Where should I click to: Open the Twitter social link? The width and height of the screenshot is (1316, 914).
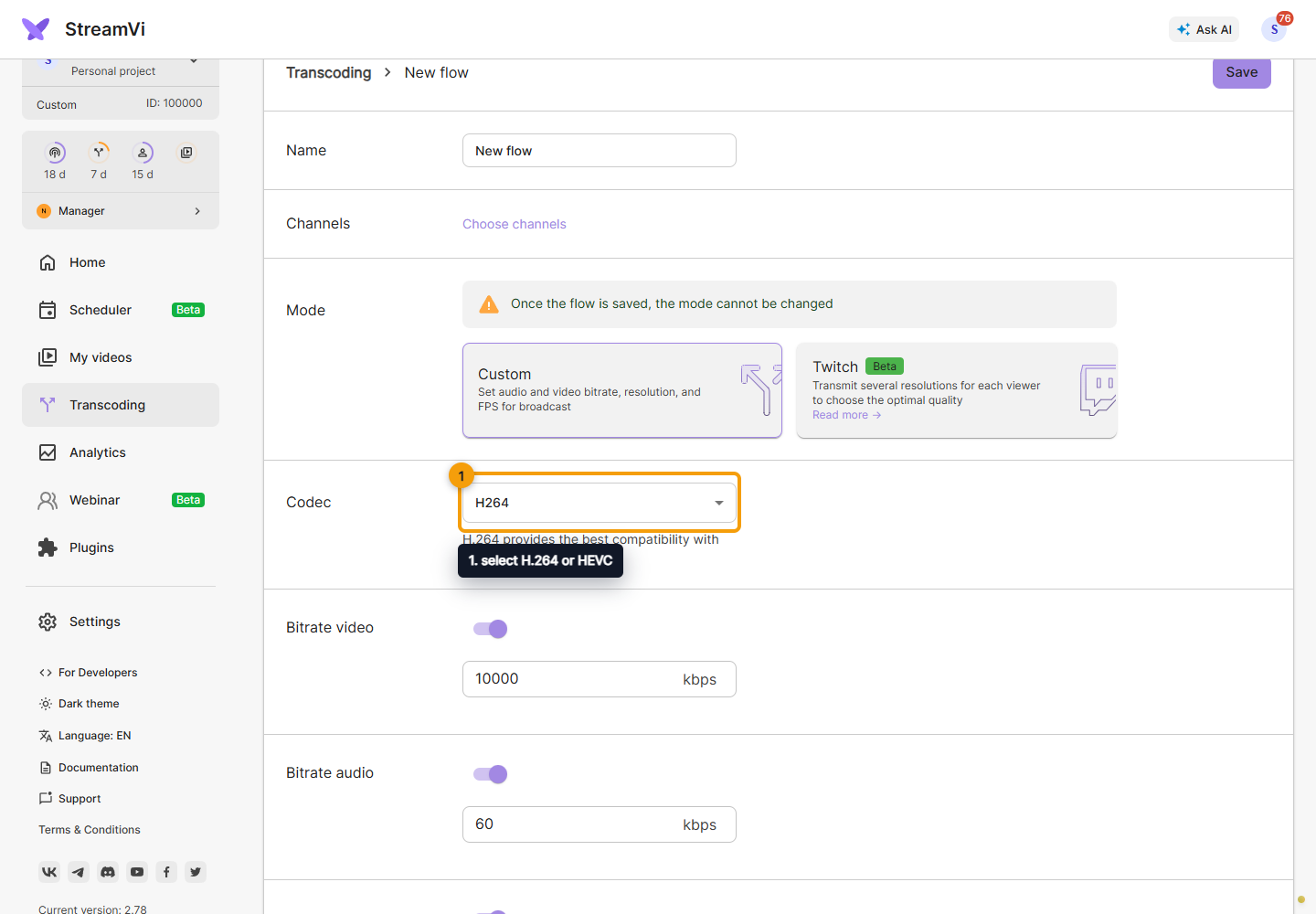tap(196, 872)
